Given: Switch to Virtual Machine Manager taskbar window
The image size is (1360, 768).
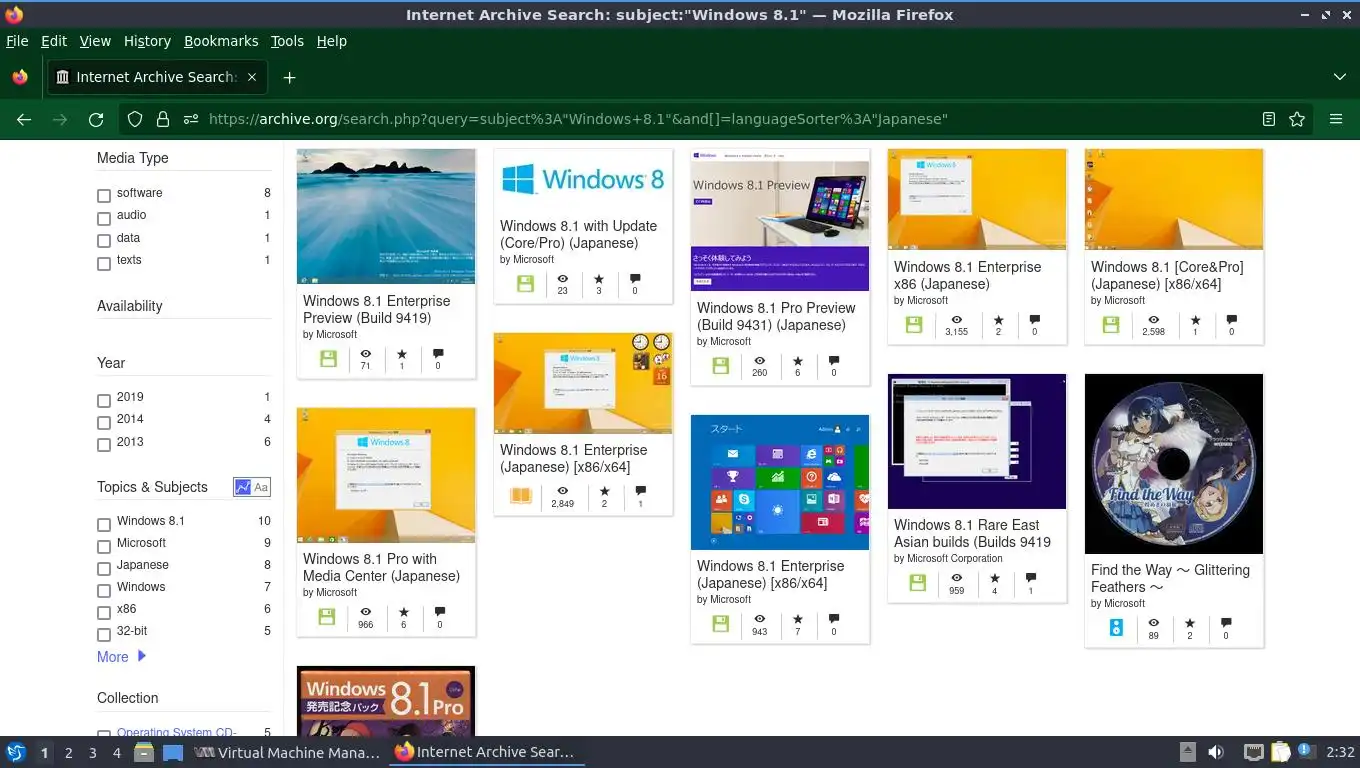Looking at the screenshot, I should click(287, 752).
